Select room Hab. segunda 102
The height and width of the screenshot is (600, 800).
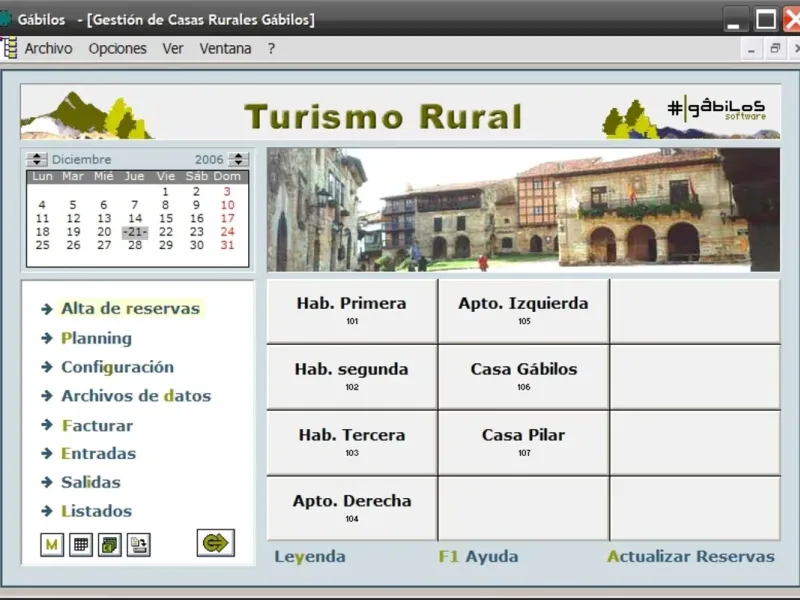pyautogui.click(x=352, y=377)
